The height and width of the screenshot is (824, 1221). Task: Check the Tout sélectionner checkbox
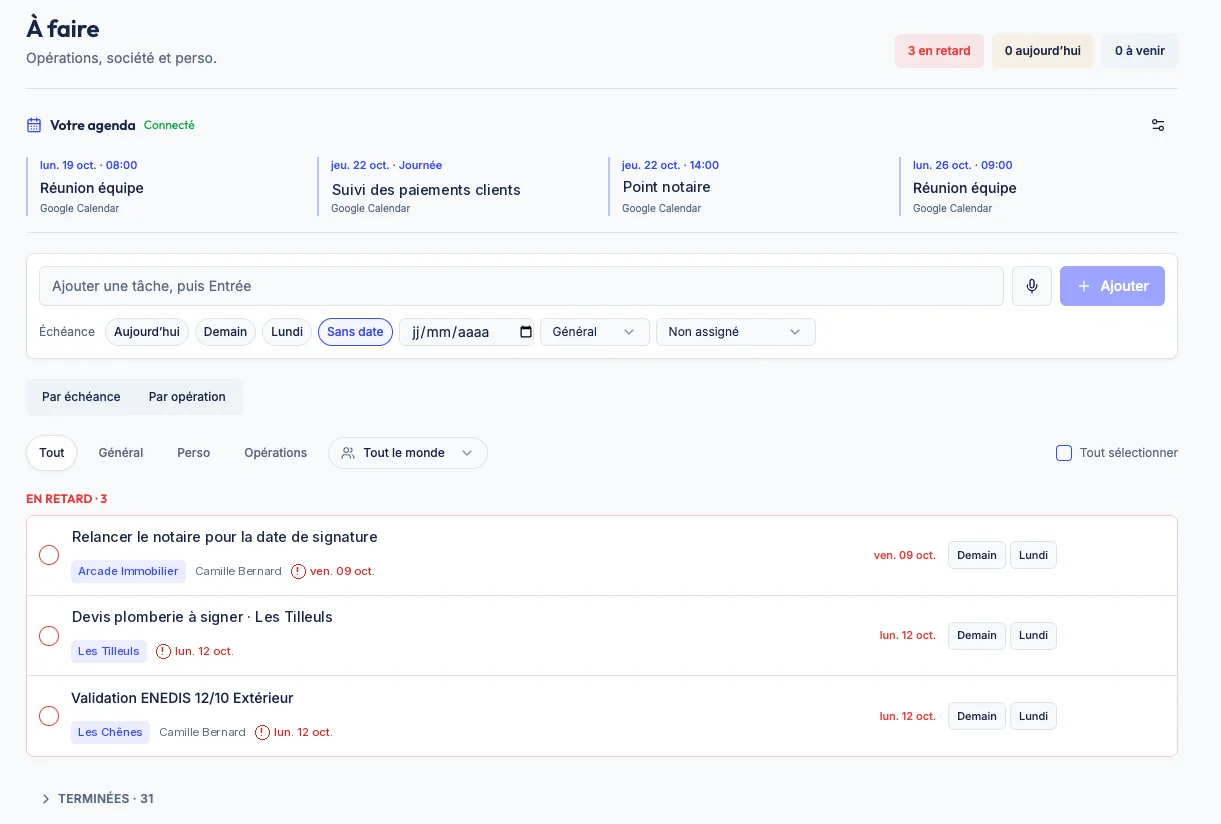pos(1064,453)
